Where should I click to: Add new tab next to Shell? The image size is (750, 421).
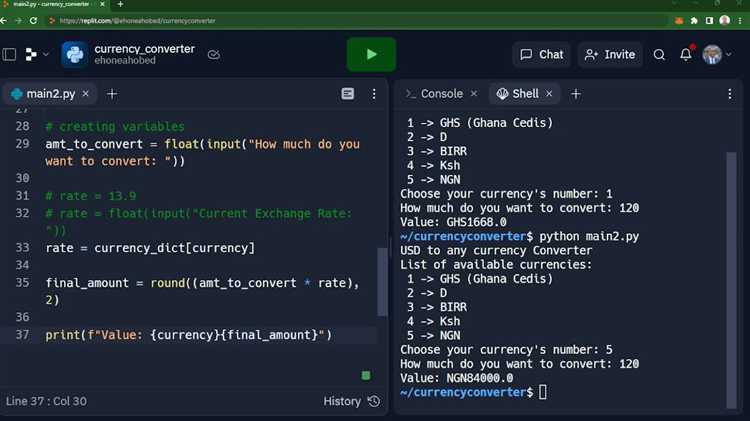click(x=576, y=94)
